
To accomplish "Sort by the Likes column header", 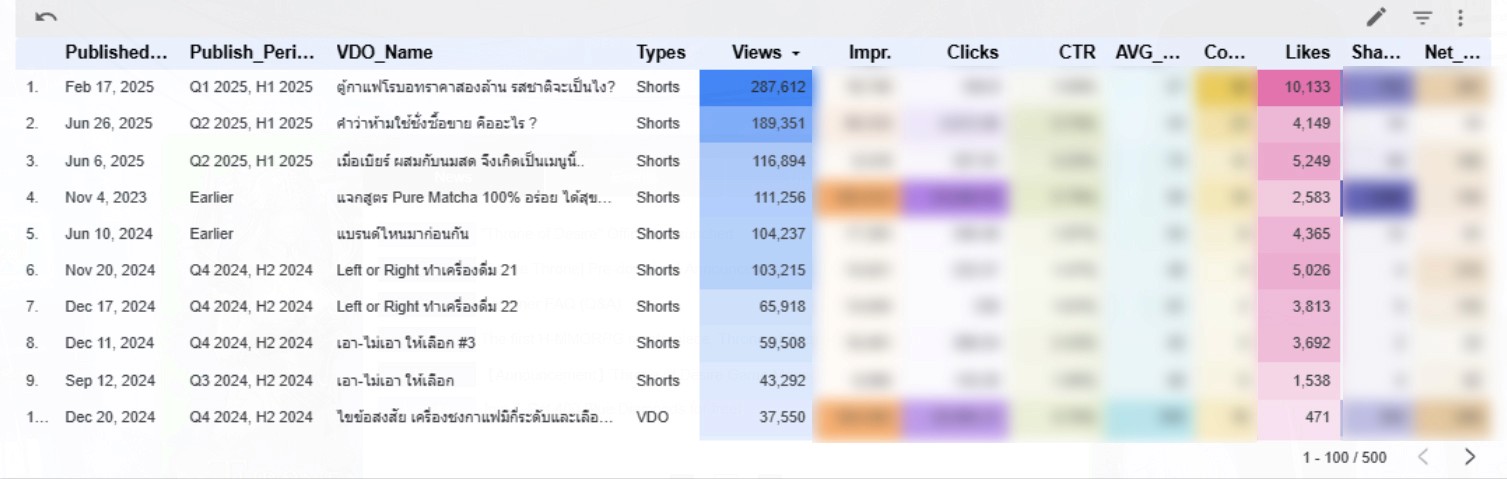I will pos(1308,52).
